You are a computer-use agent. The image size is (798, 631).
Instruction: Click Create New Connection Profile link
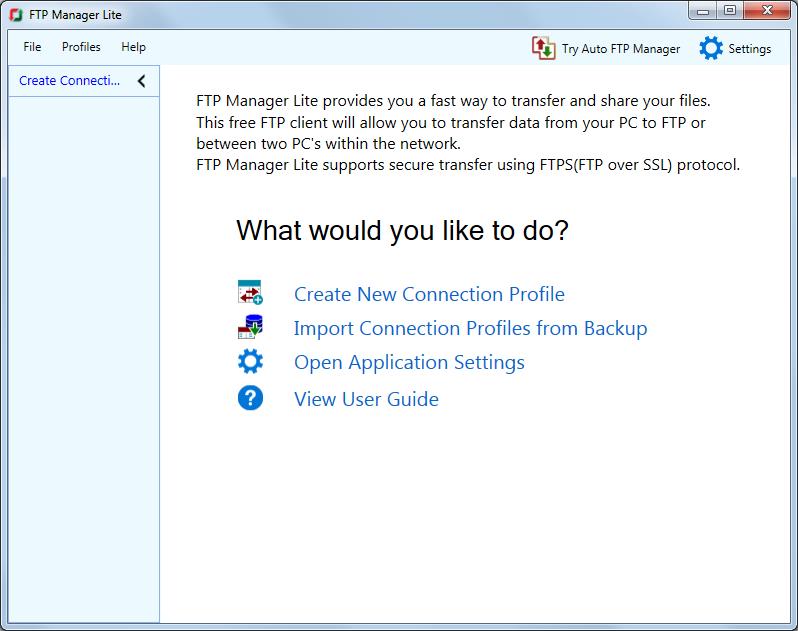coord(430,294)
